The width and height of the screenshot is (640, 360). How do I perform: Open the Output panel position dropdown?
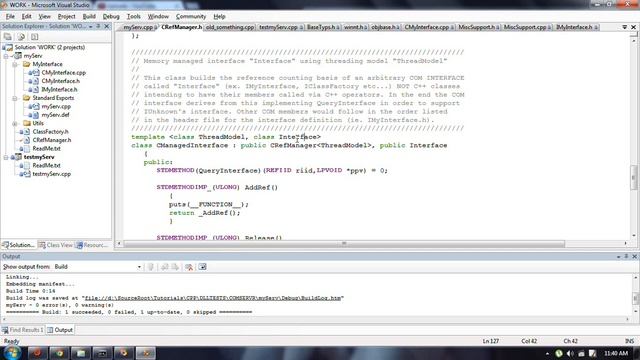point(619,256)
